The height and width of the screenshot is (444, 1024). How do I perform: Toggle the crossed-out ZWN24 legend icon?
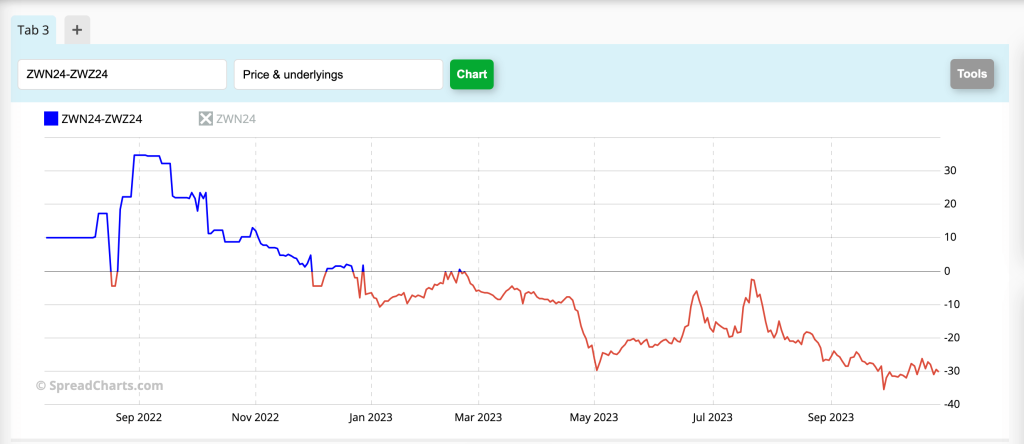click(x=206, y=119)
